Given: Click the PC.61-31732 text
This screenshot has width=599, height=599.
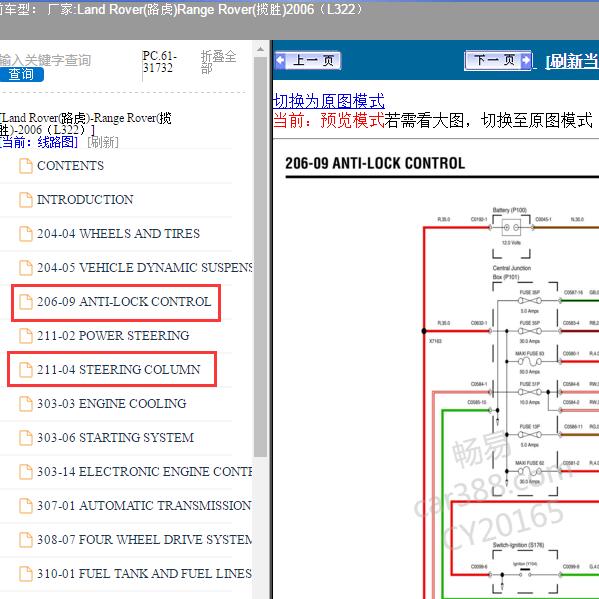Looking at the screenshot, I should pos(160,62).
